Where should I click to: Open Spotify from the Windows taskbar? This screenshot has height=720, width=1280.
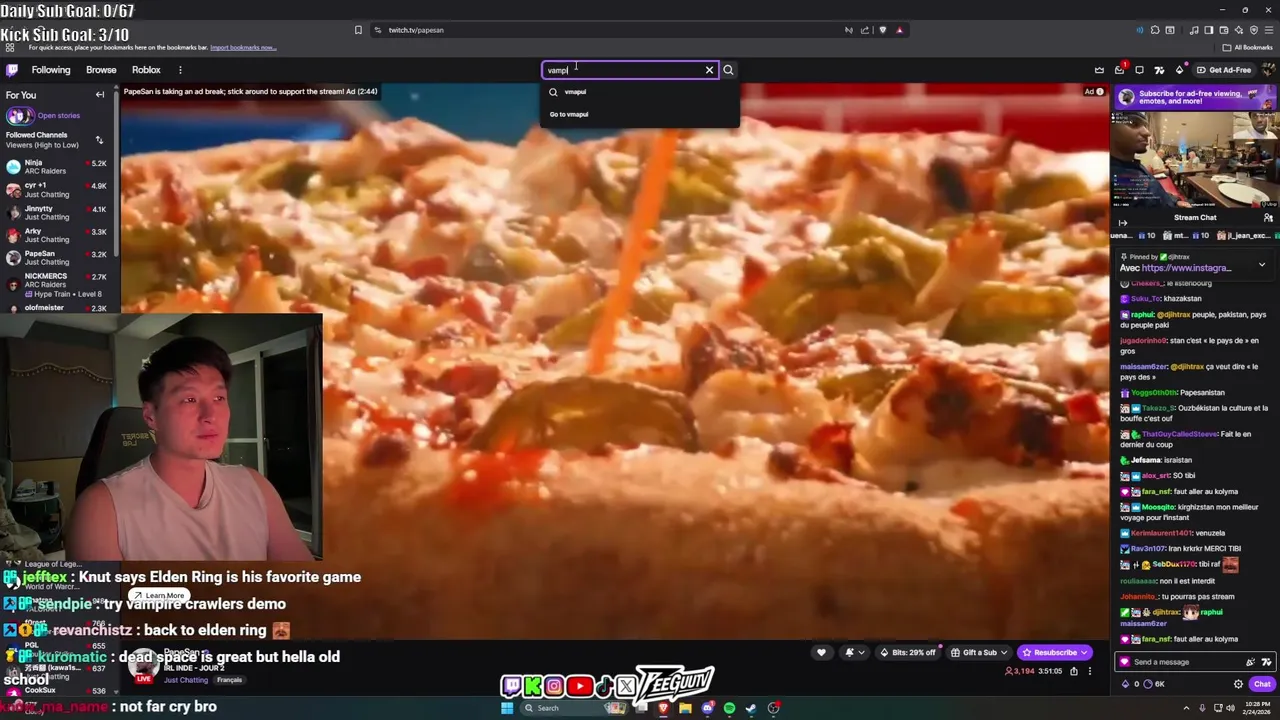pos(729,708)
